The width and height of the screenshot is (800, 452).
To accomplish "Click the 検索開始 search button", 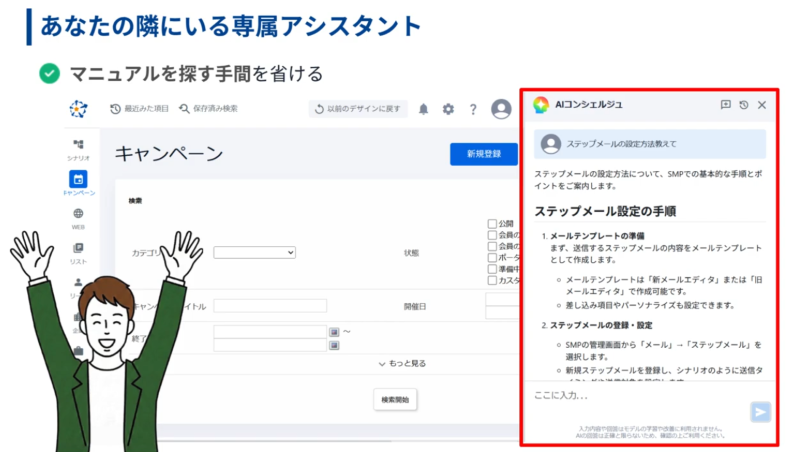I will pyautogui.click(x=395, y=399).
